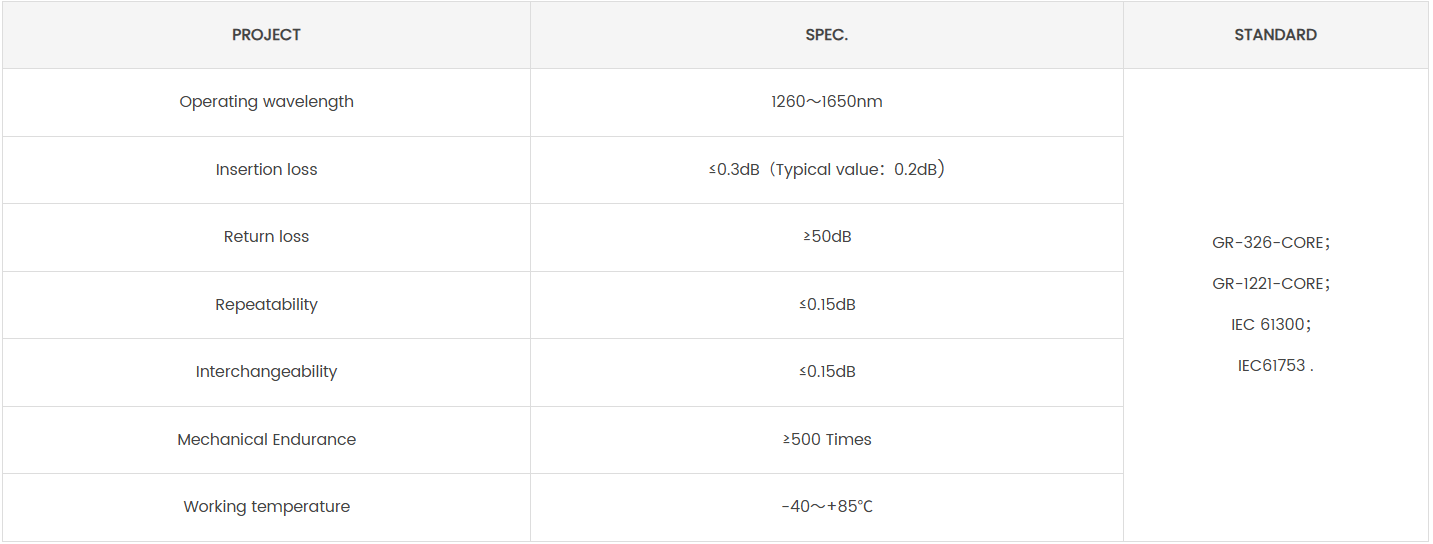Select the Repeatability label cell
Screen dimensions: 1433x544
(x=266, y=305)
